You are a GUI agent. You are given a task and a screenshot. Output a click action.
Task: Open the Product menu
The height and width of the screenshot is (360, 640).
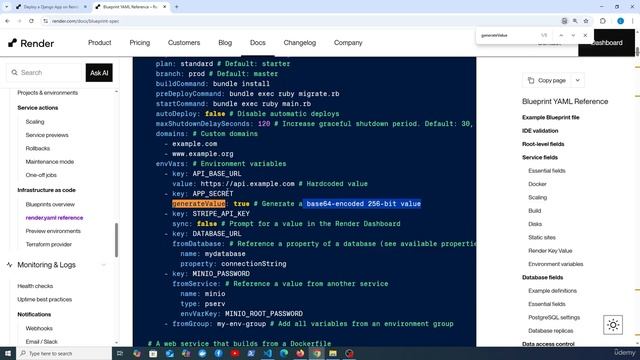(x=100, y=42)
